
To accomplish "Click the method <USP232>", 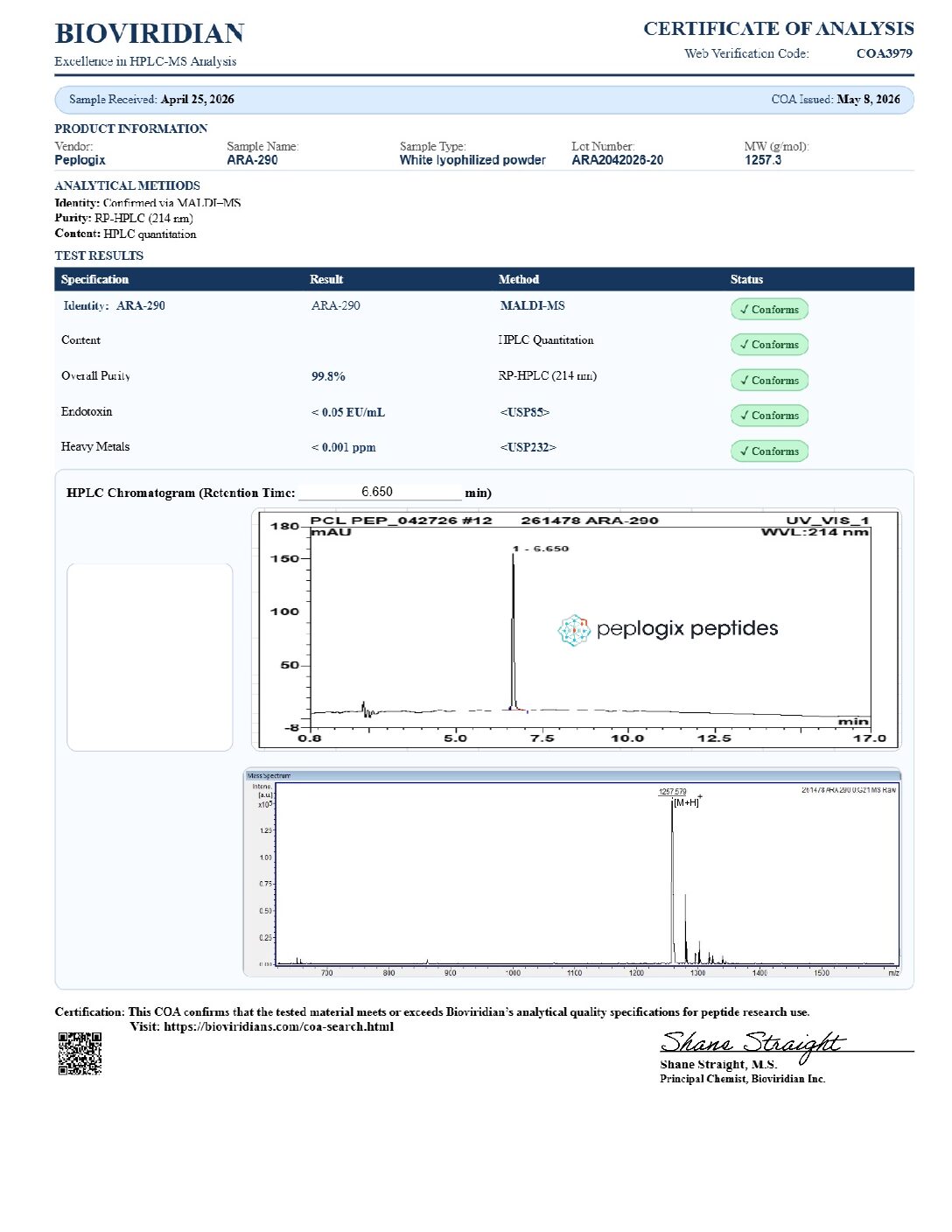I will 528,447.
